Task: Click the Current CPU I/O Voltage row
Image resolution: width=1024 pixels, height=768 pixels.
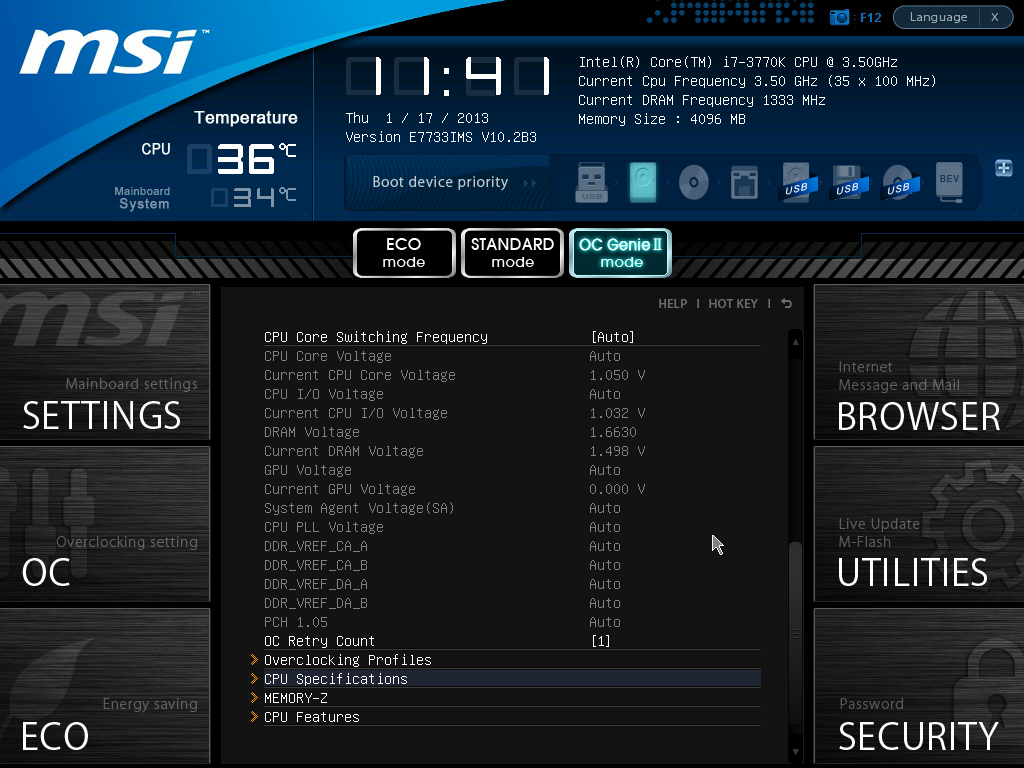Action: pos(512,413)
